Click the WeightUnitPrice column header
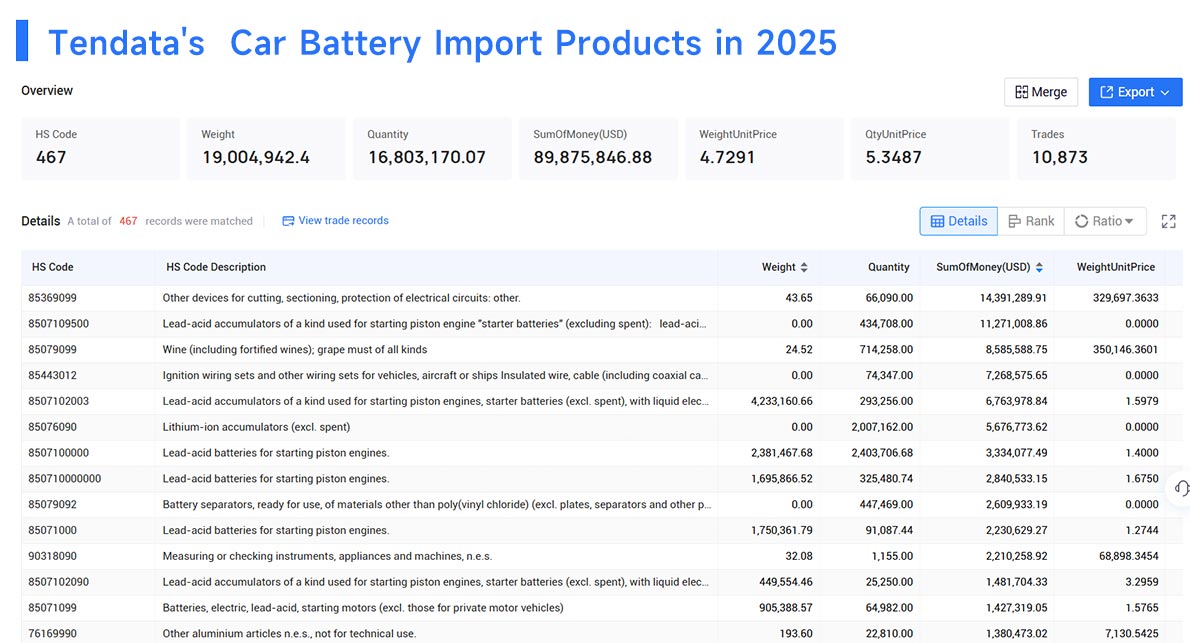 tap(1116, 267)
